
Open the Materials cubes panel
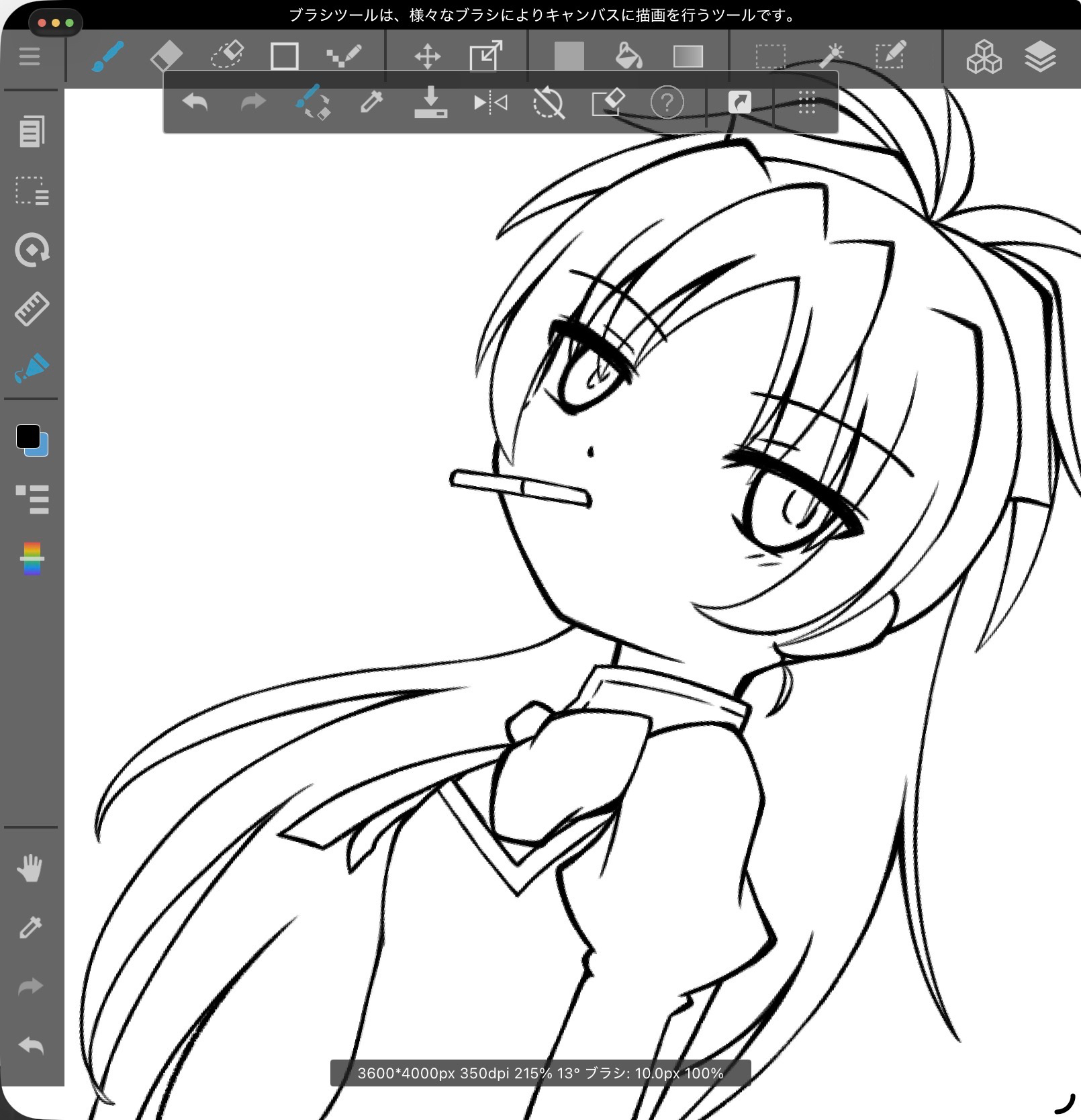tap(984, 56)
